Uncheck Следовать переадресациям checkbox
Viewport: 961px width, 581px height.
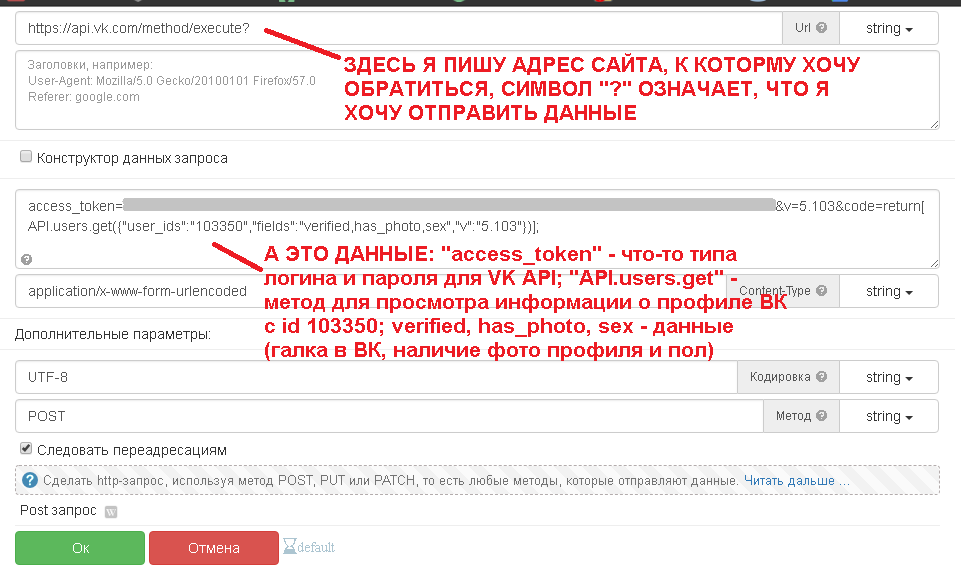click(x=26, y=448)
